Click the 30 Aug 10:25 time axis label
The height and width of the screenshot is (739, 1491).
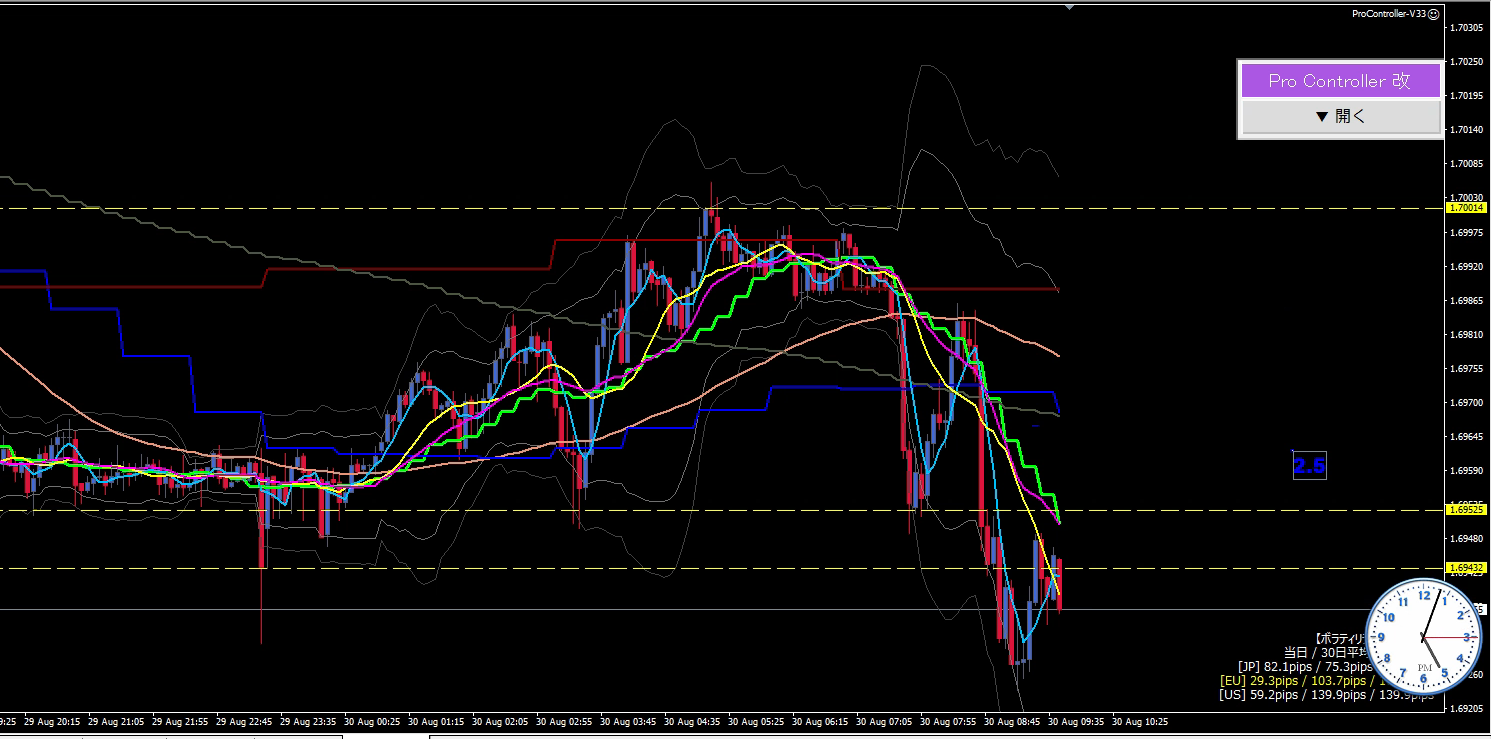pos(1140,721)
